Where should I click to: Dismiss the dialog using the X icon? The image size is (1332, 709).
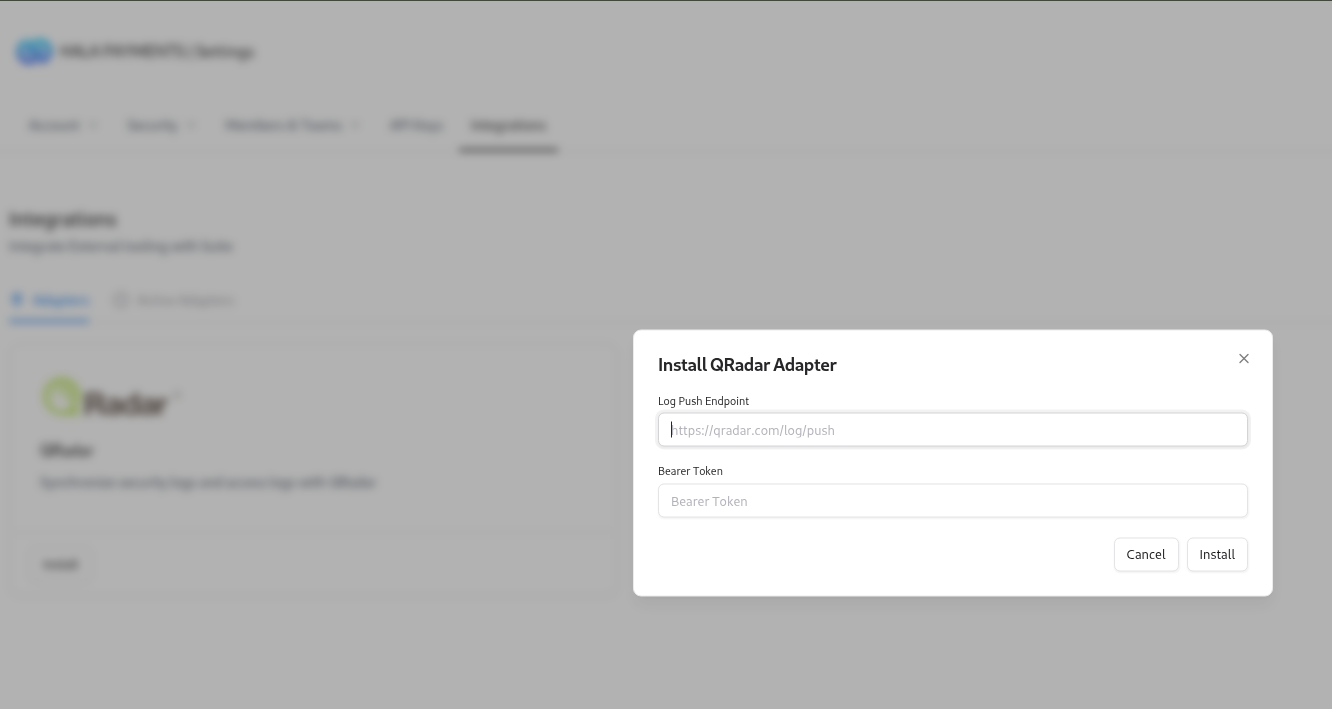pos(1243,358)
